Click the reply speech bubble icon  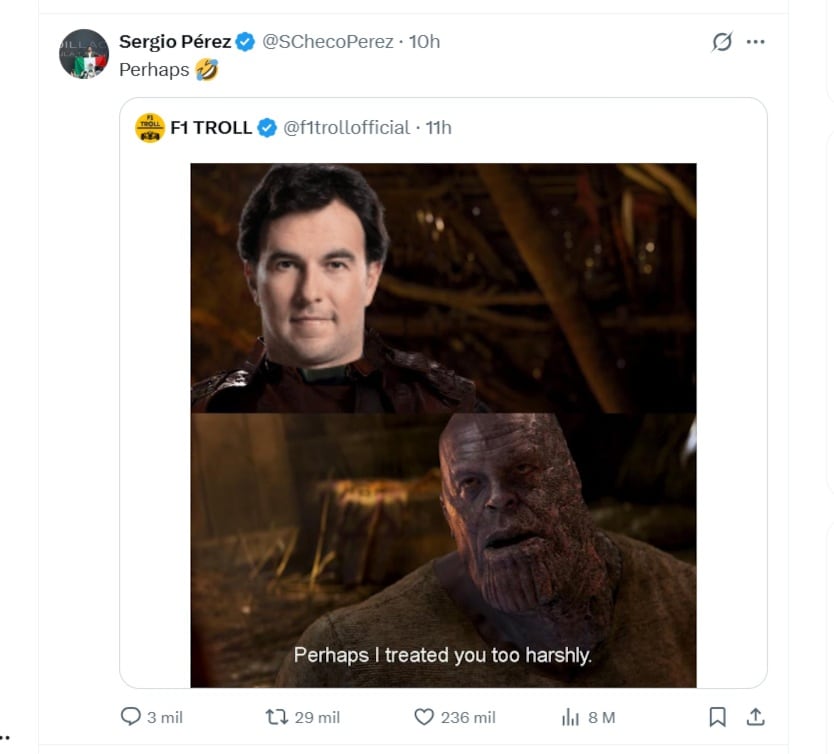tap(131, 717)
